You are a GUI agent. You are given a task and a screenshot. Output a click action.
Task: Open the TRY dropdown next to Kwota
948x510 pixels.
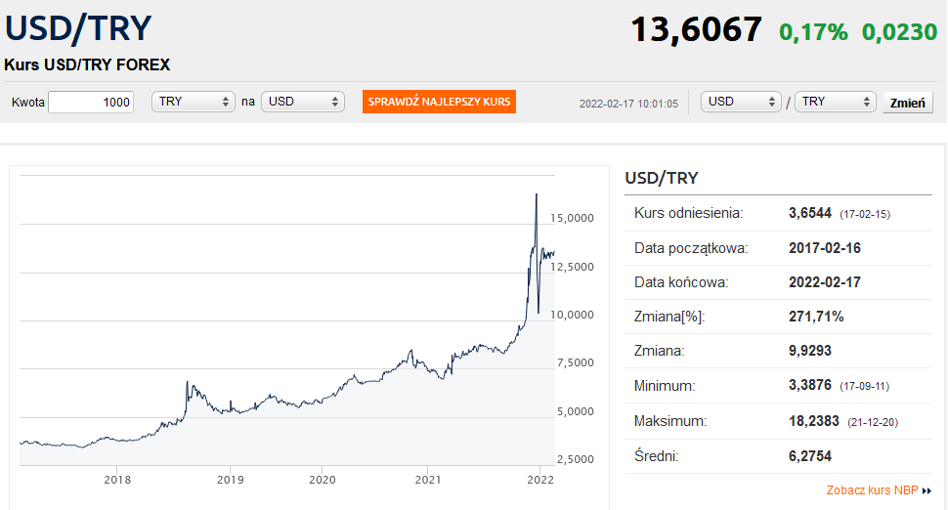pyautogui.click(x=194, y=102)
